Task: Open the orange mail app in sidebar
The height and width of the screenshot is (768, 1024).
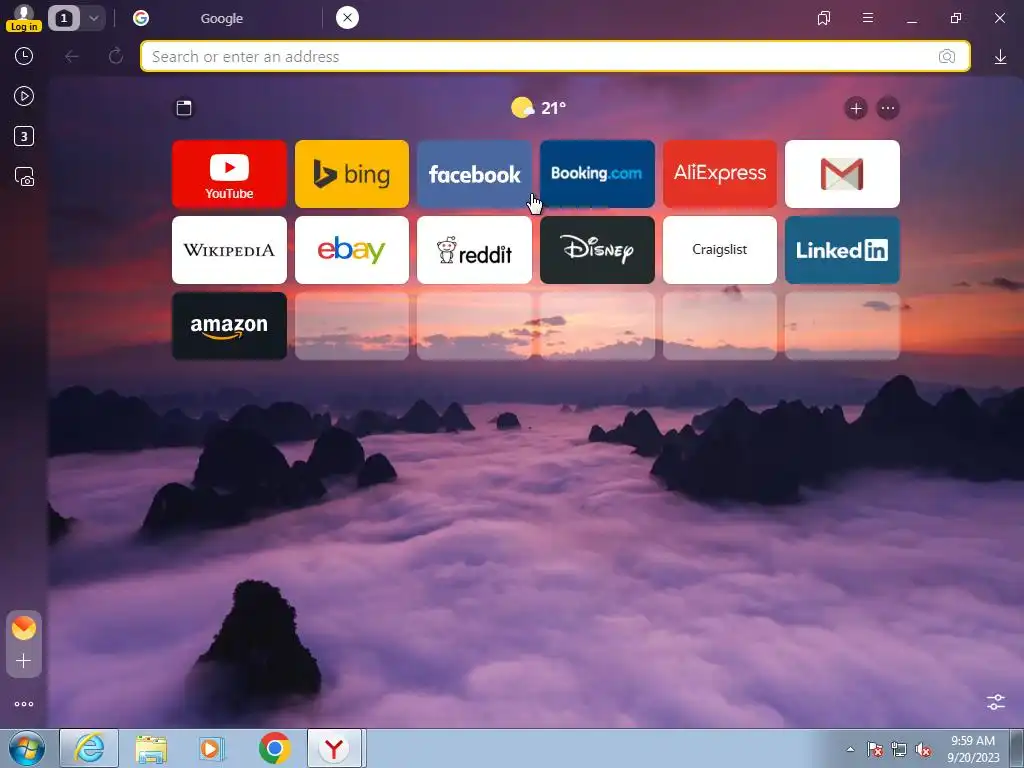Action: [24, 628]
